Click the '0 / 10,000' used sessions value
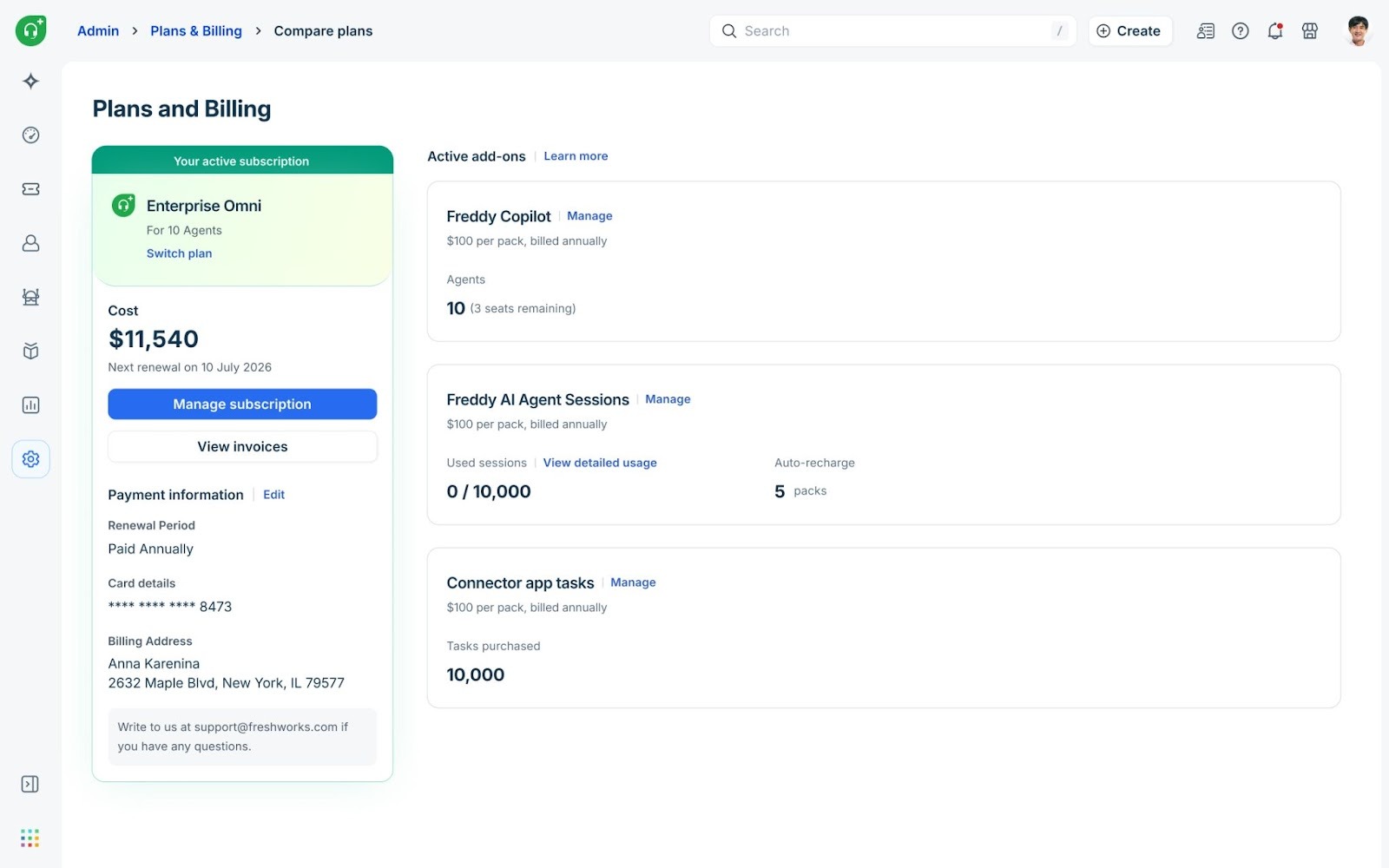 (x=489, y=491)
